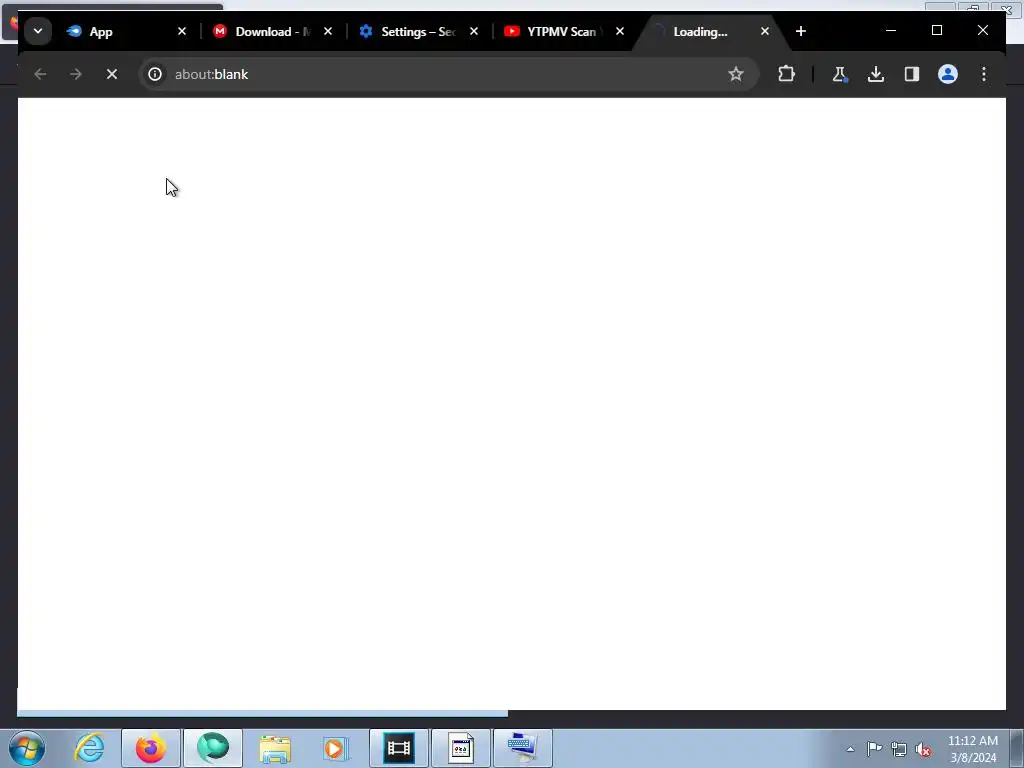The width and height of the screenshot is (1024, 768).
Task: Close the Loading... tab
Action: click(765, 31)
